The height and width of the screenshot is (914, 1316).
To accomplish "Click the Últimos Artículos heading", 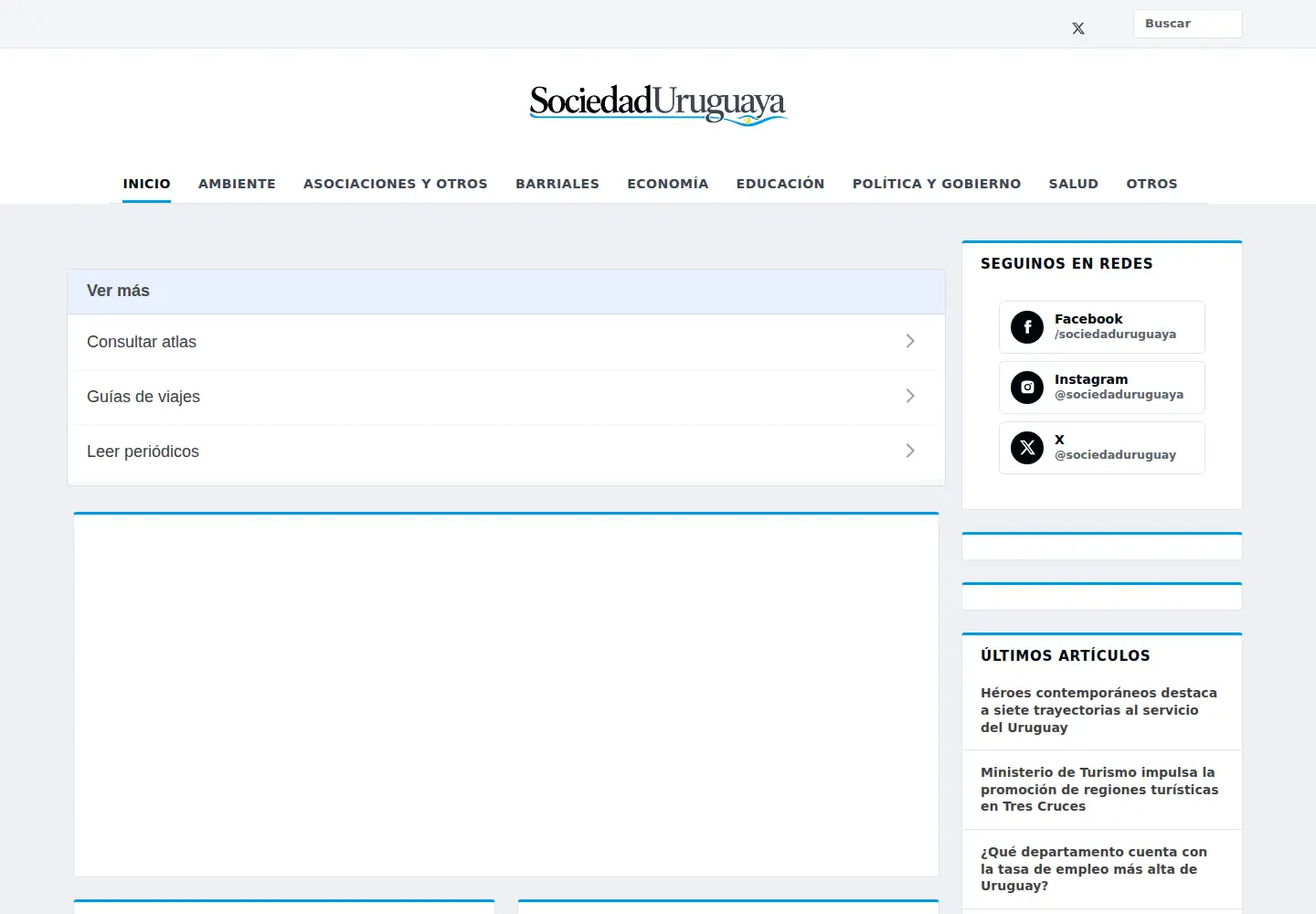I will tap(1066, 655).
